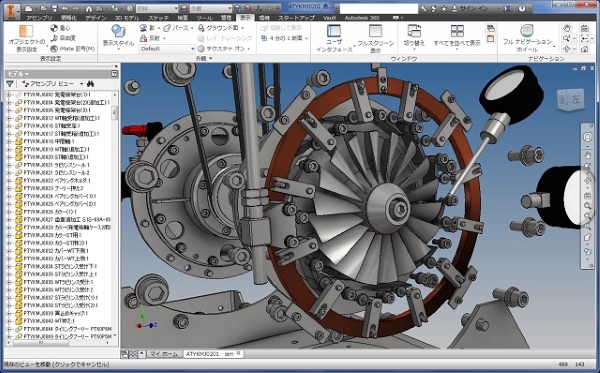Toggle テクスチャ オン textures setting
600x373 pixels.
pyautogui.click(x=221, y=49)
